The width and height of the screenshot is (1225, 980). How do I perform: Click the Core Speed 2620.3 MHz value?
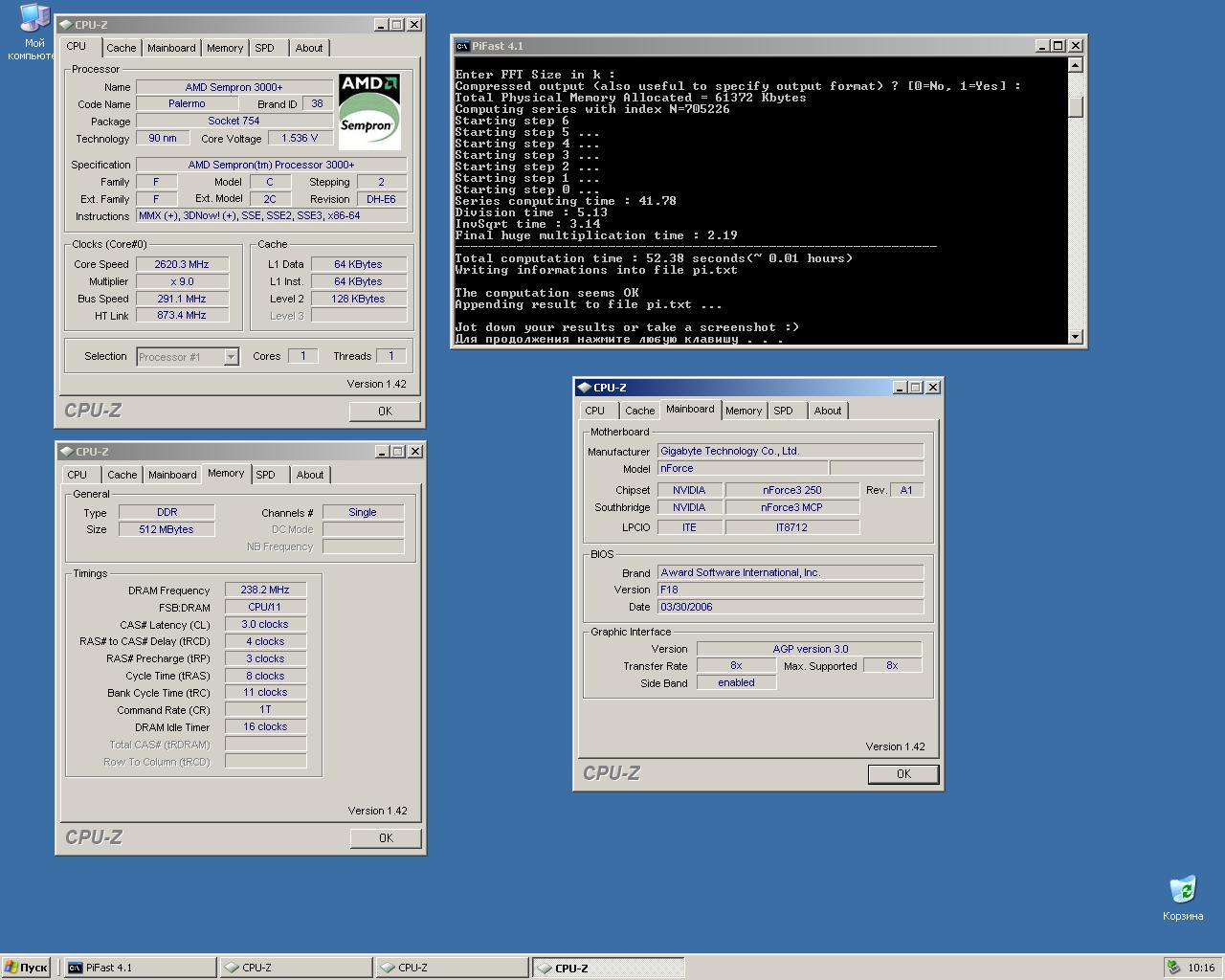[182, 264]
